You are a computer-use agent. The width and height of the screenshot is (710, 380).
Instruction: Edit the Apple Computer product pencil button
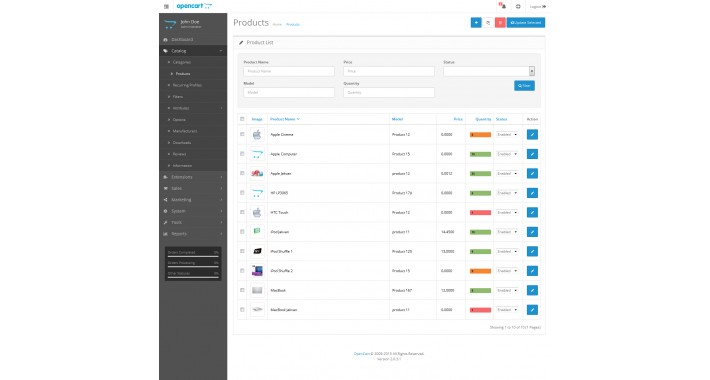pos(532,154)
